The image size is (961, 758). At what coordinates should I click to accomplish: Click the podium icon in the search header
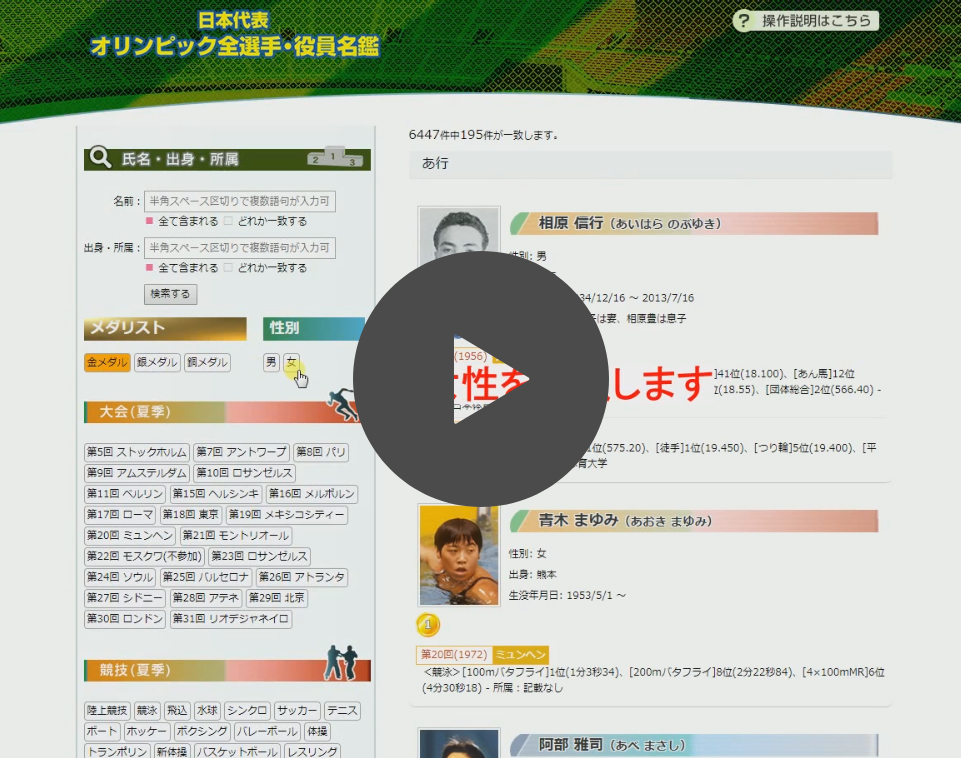coord(335,157)
